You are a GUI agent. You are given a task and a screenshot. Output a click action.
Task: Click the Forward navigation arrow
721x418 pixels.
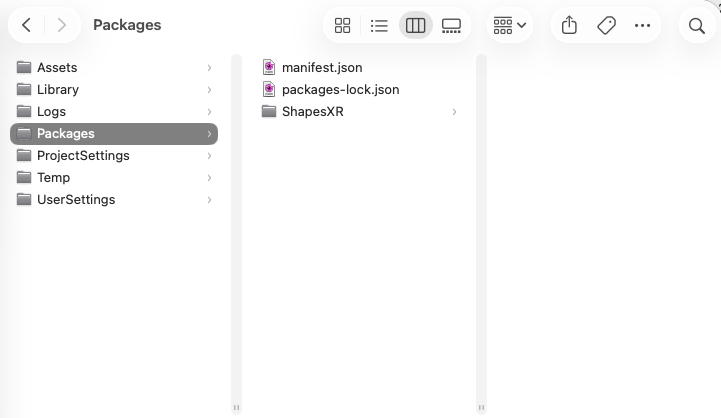coord(62,26)
